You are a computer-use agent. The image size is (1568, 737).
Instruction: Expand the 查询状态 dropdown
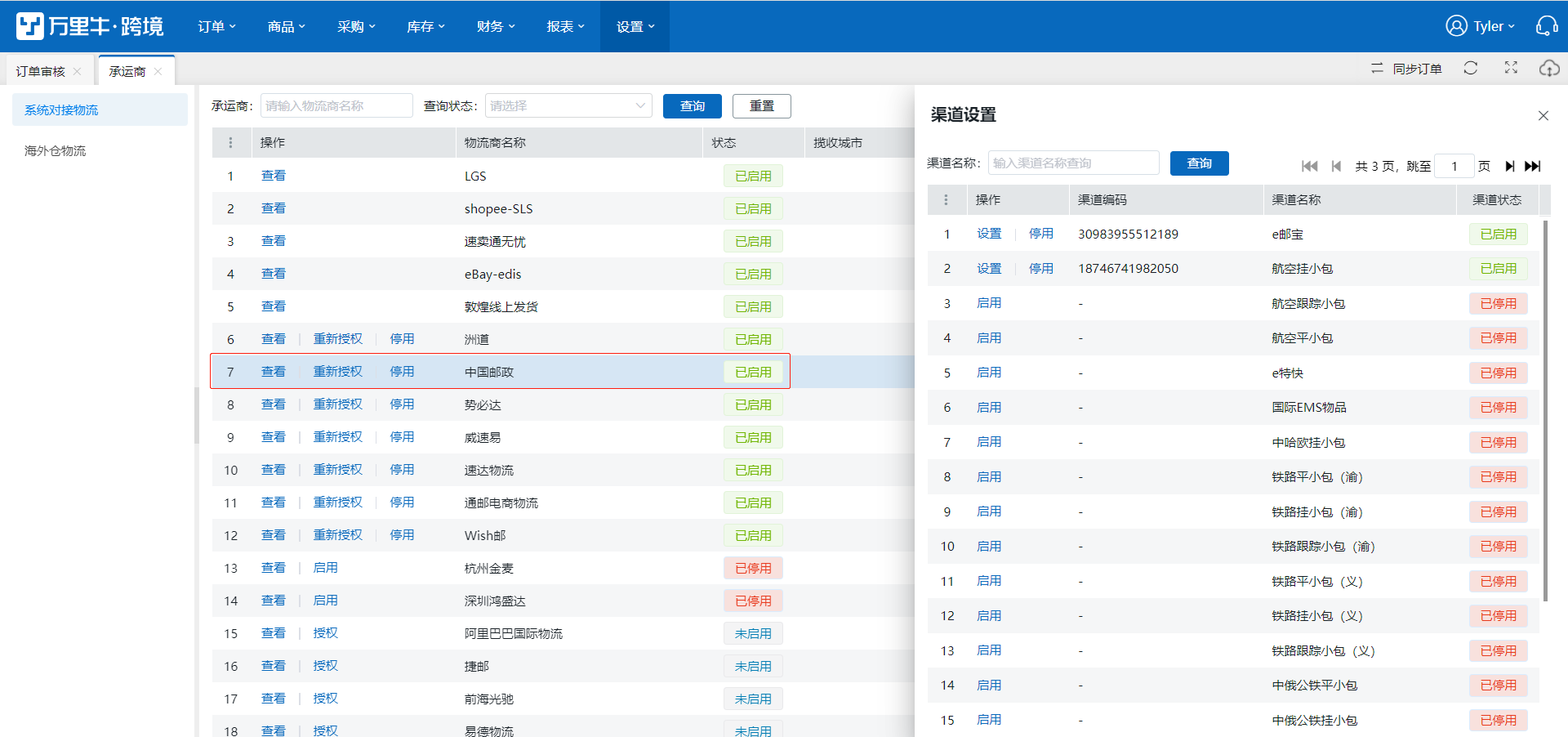click(568, 105)
